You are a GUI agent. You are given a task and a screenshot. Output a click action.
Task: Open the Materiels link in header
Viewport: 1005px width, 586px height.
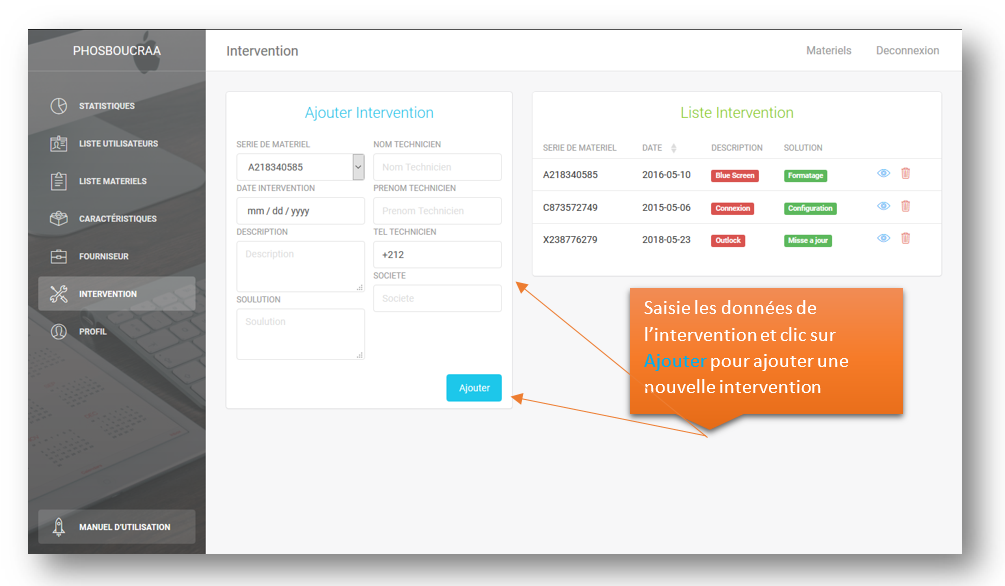(829, 51)
